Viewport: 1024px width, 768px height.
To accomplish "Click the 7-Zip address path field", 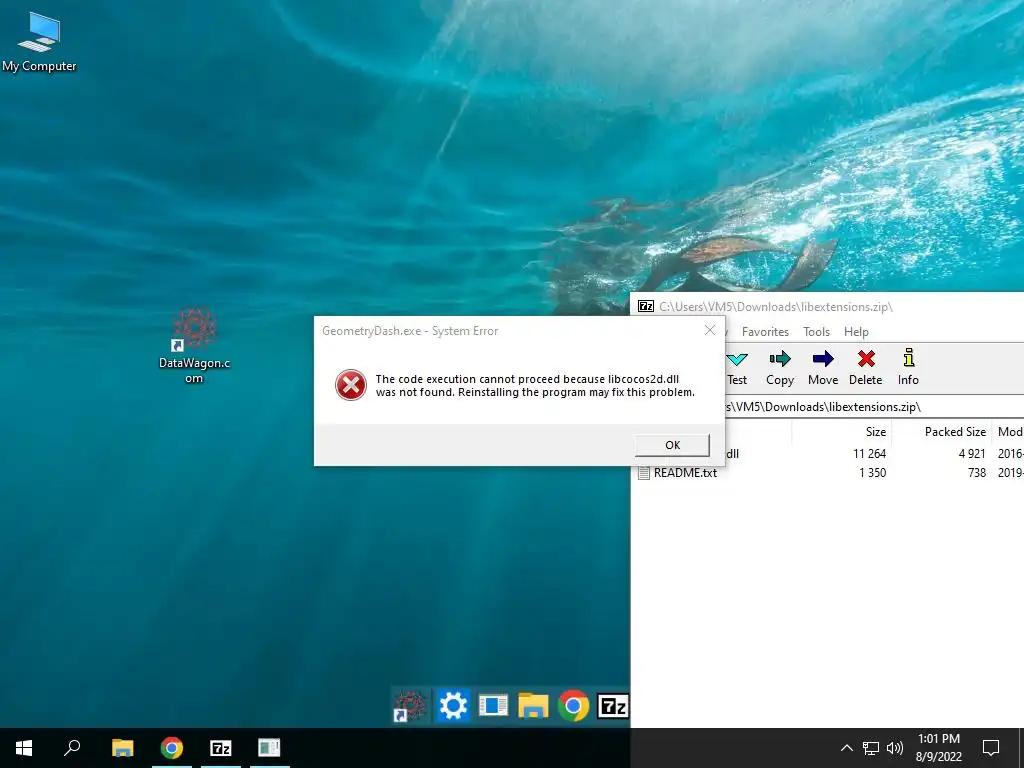I will pyautogui.click(x=874, y=407).
